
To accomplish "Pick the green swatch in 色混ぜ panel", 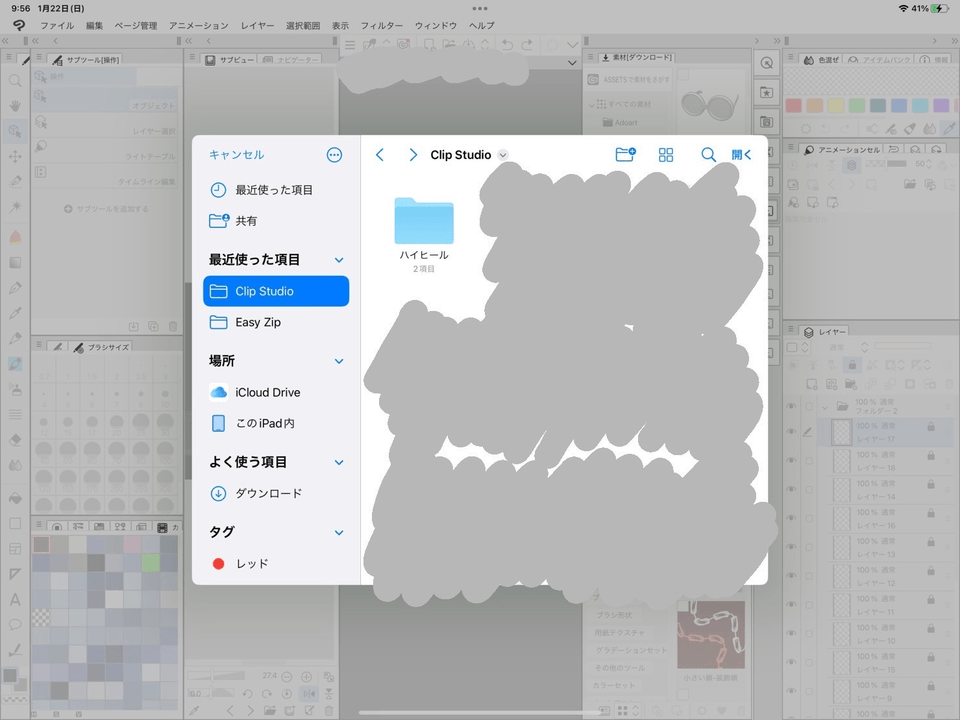I will [x=857, y=105].
